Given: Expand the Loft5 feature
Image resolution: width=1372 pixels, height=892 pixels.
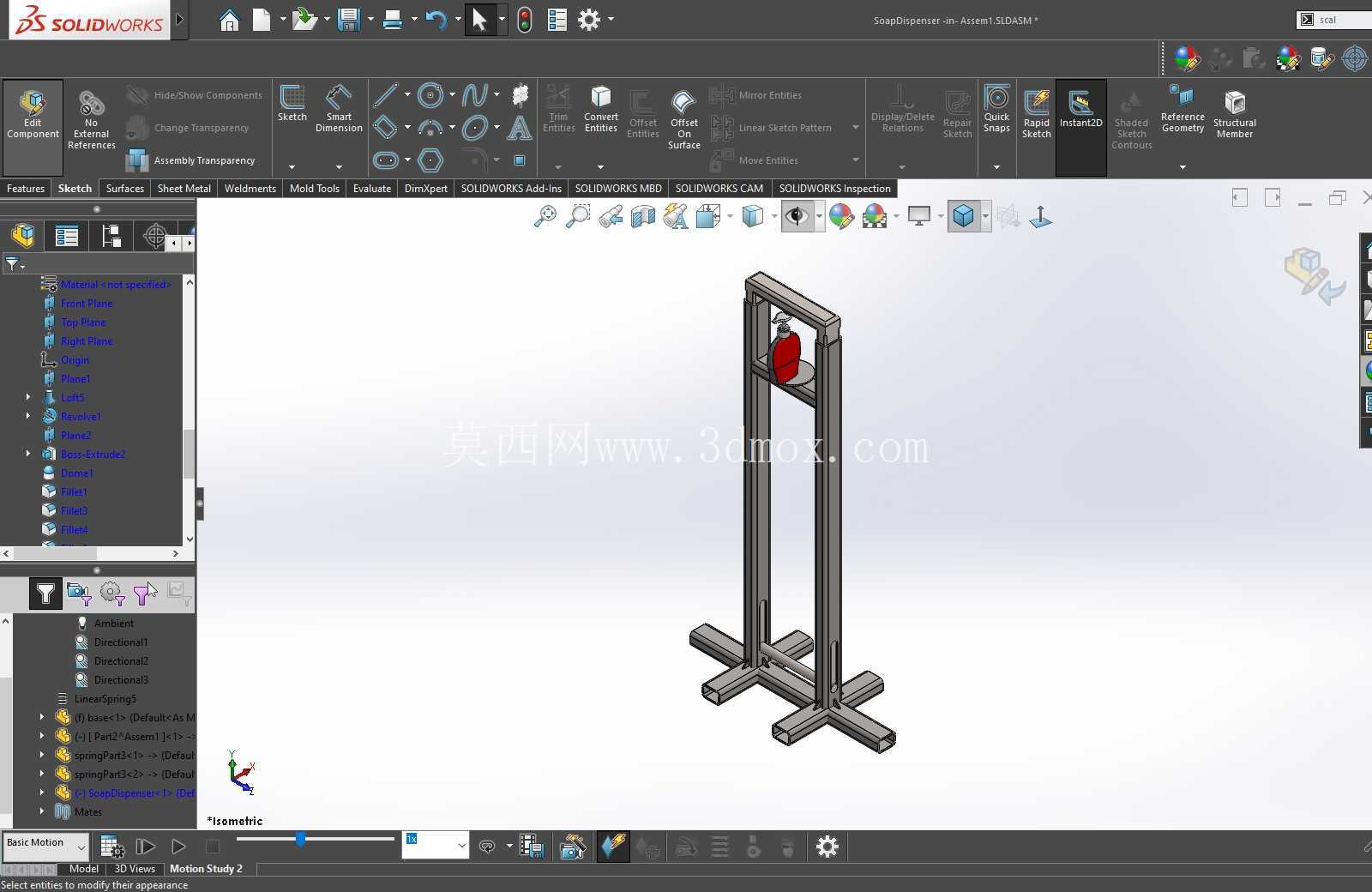Looking at the screenshot, I should [x=28, y=397].
